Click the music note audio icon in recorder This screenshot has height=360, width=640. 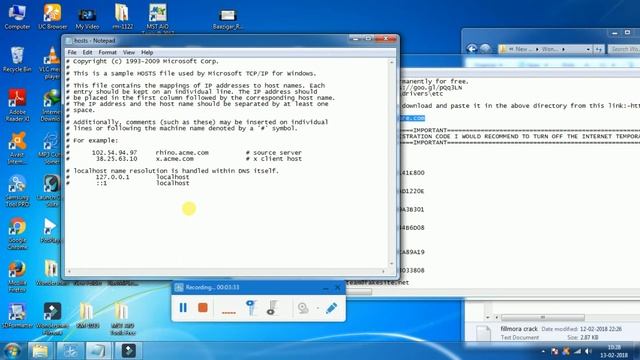272,307
